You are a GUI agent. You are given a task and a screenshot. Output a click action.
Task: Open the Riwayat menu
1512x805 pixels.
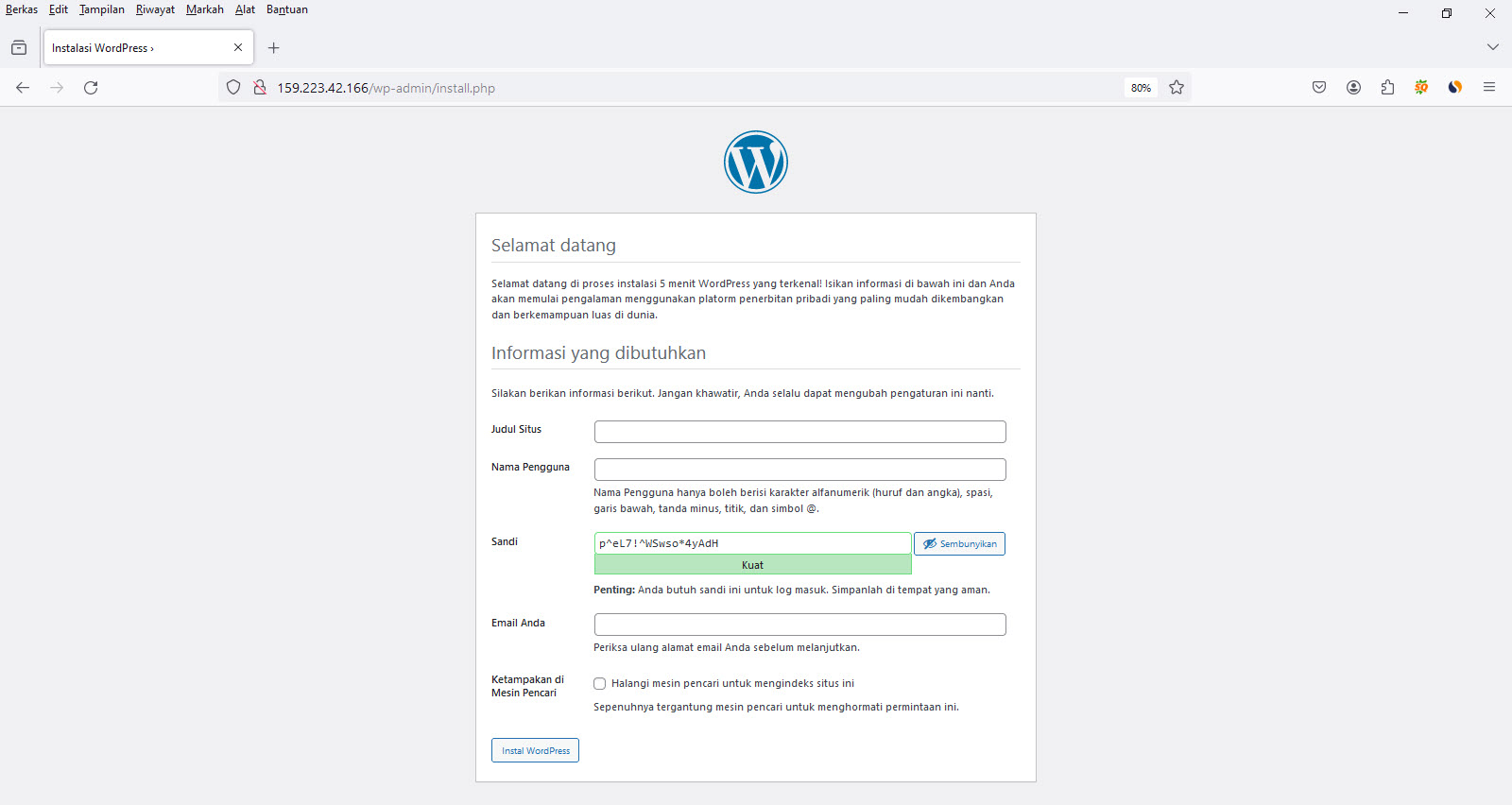(x=155, y=9)
